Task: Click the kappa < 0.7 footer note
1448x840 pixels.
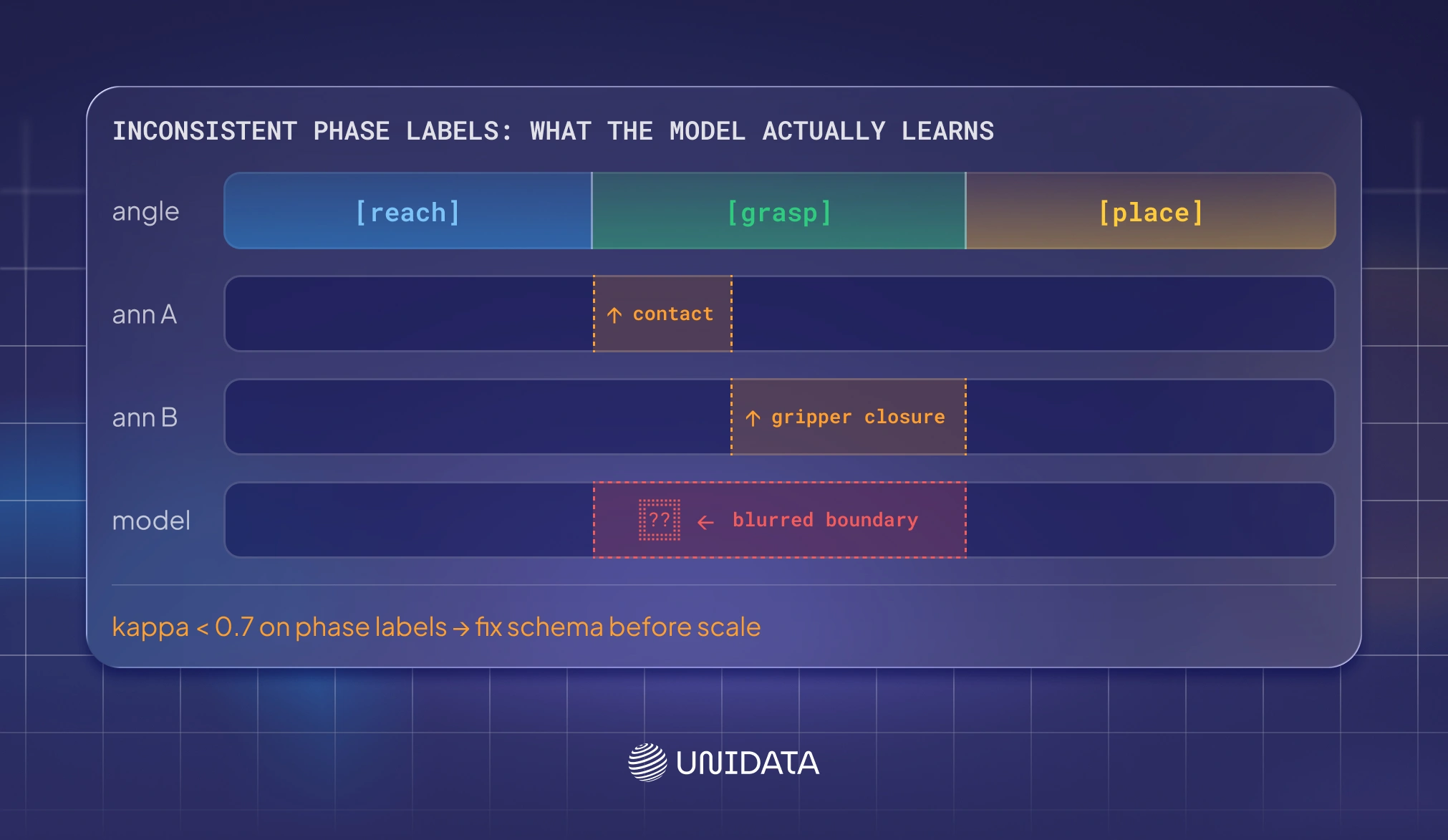Action: coord(436,627)
